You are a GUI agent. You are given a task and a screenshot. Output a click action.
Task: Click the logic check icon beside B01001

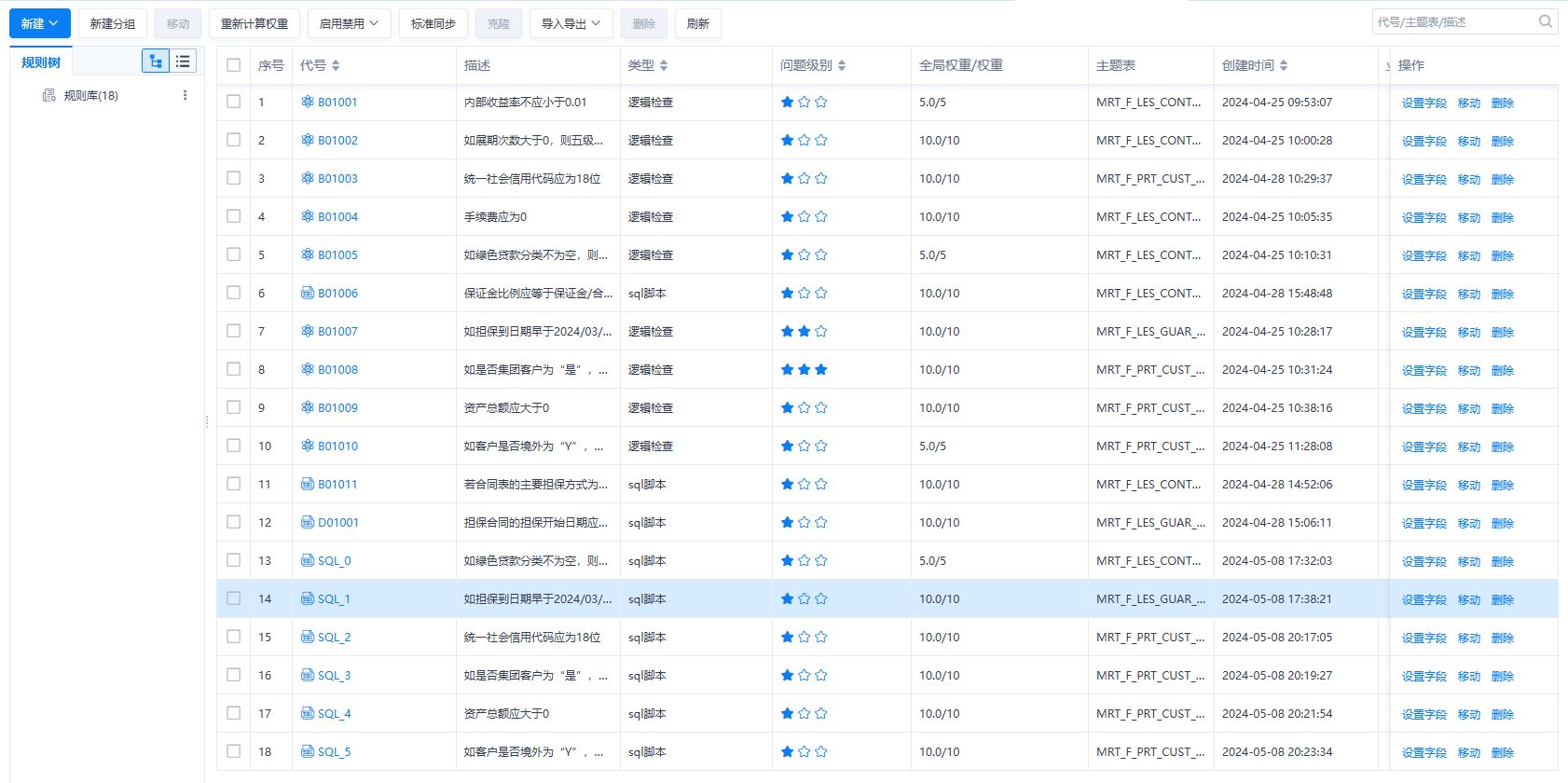(x=307, y=102)
